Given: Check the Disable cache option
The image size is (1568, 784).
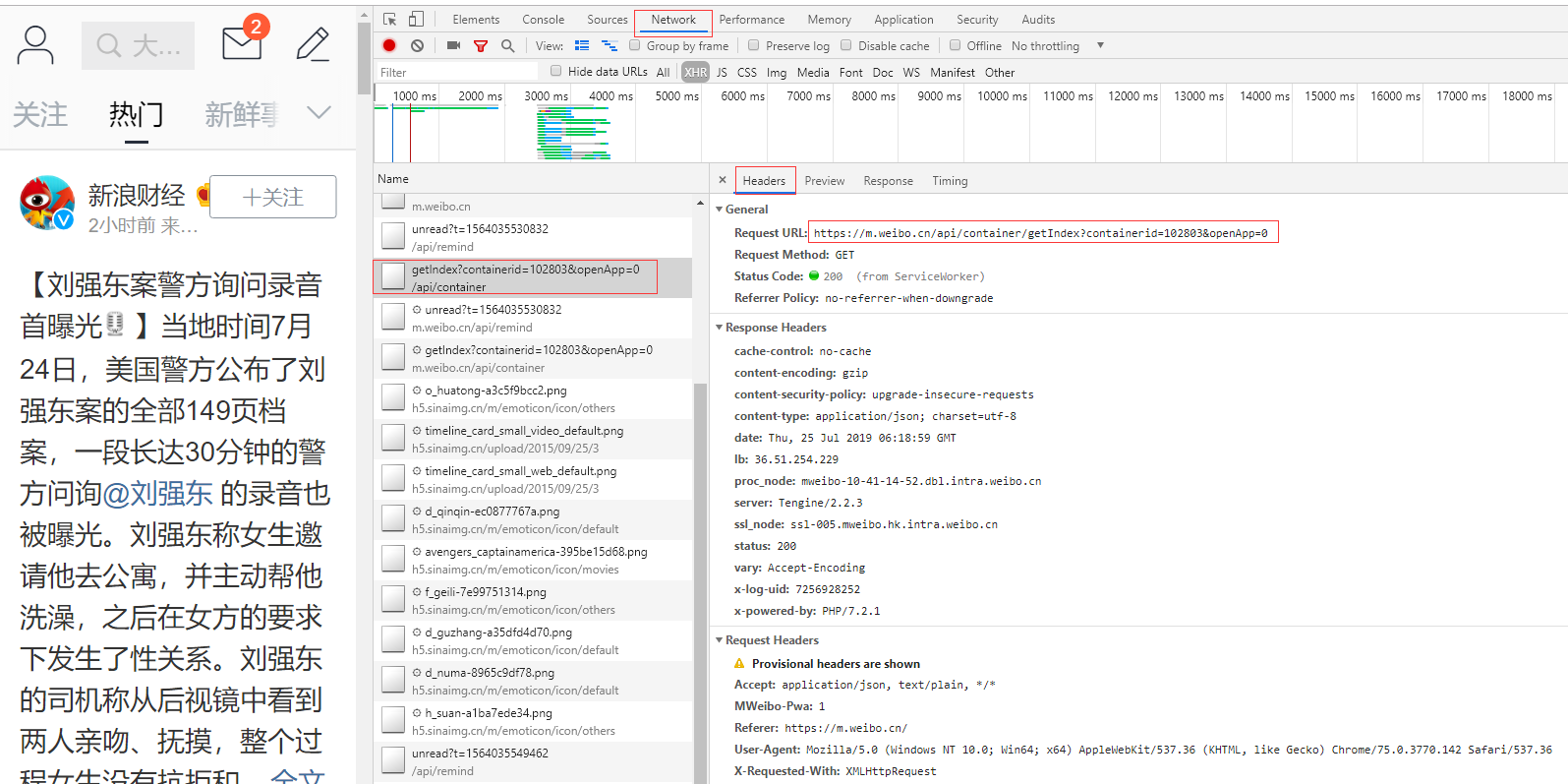Looking at the screenshot, I should click(846, 45).
